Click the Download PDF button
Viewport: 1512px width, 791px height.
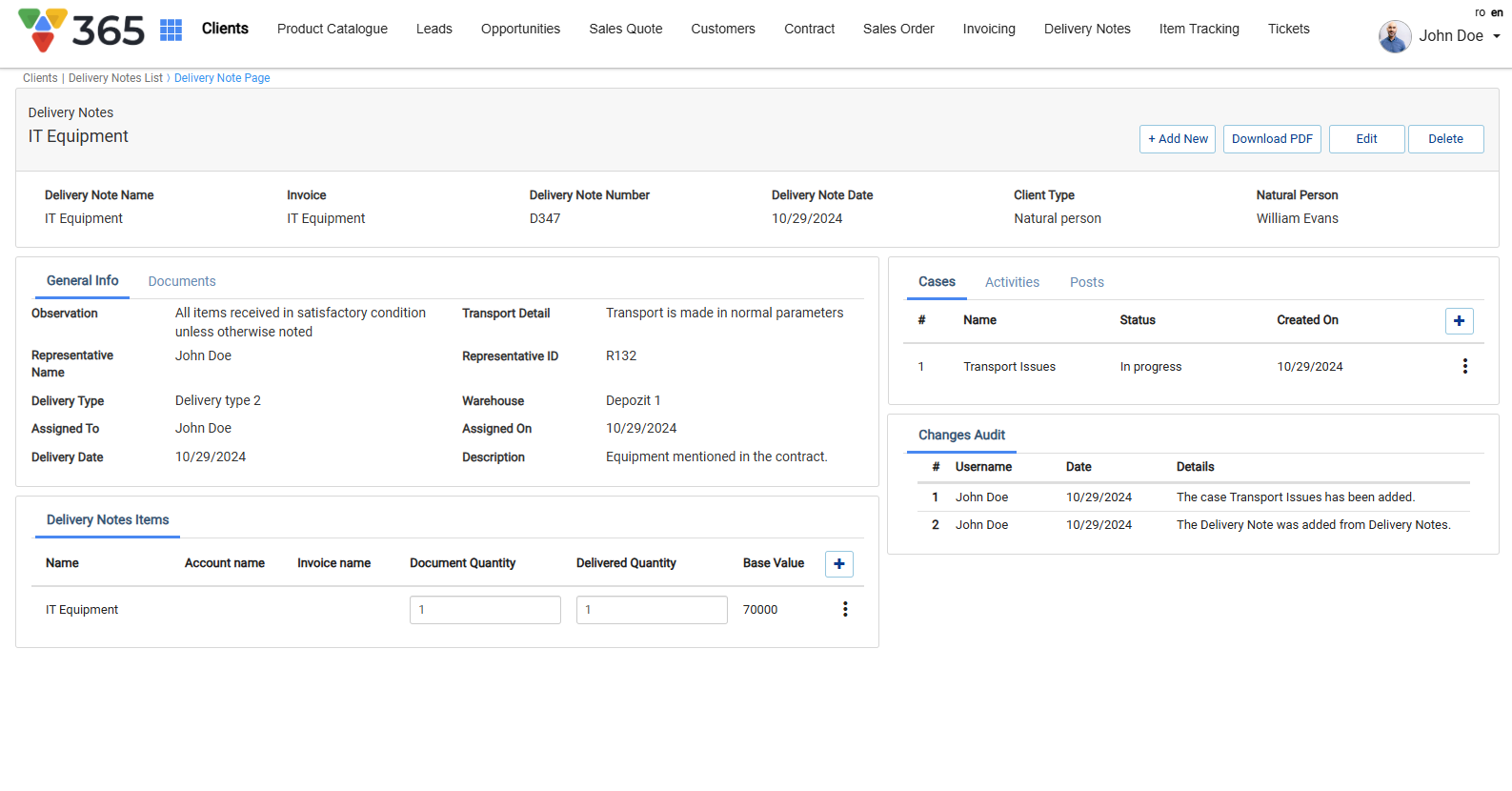click(x=1271, y=139)
